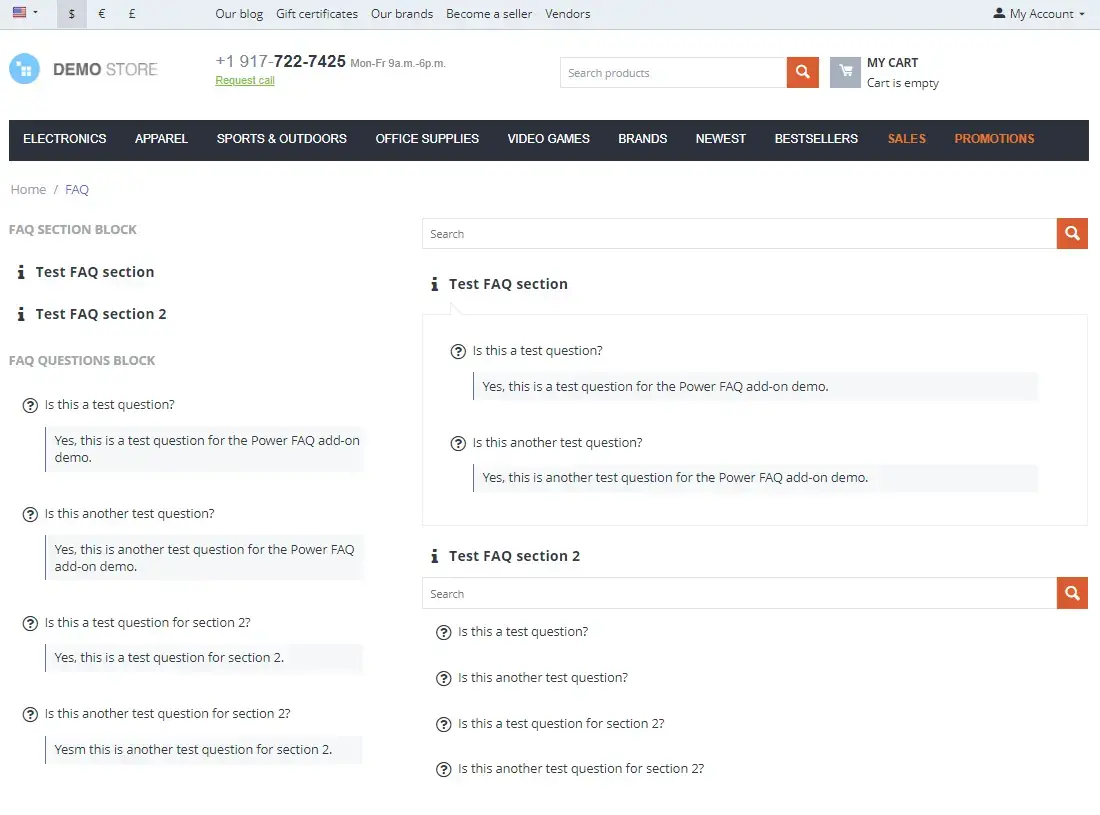Image resolution: width=1100 pixels, height=815 pixels.
Task: Click the question icon beside sidebar 'Is this a test question?'
Action: 31,405
